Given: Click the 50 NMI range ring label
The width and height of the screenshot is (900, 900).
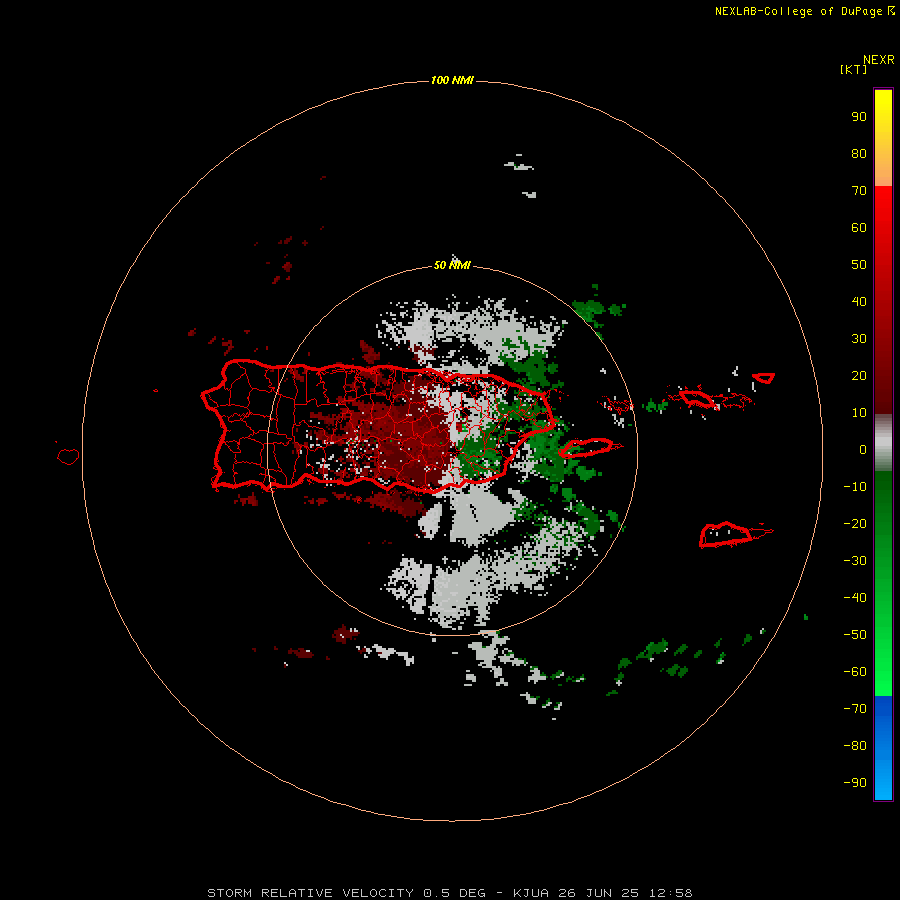Looking at the screenshot, I should pos(452,265).
